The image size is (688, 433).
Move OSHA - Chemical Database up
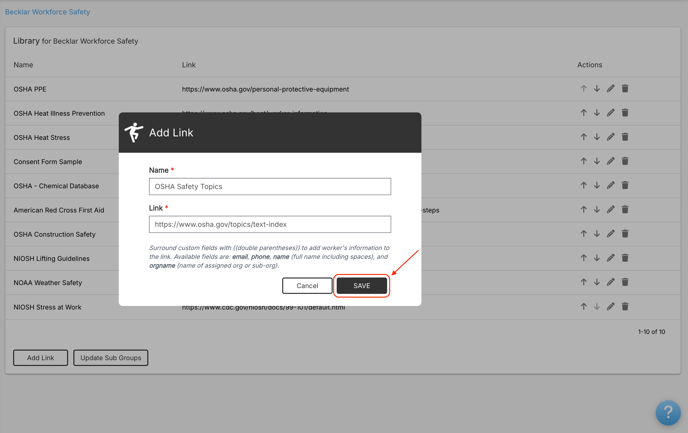[x=584, y=185]
